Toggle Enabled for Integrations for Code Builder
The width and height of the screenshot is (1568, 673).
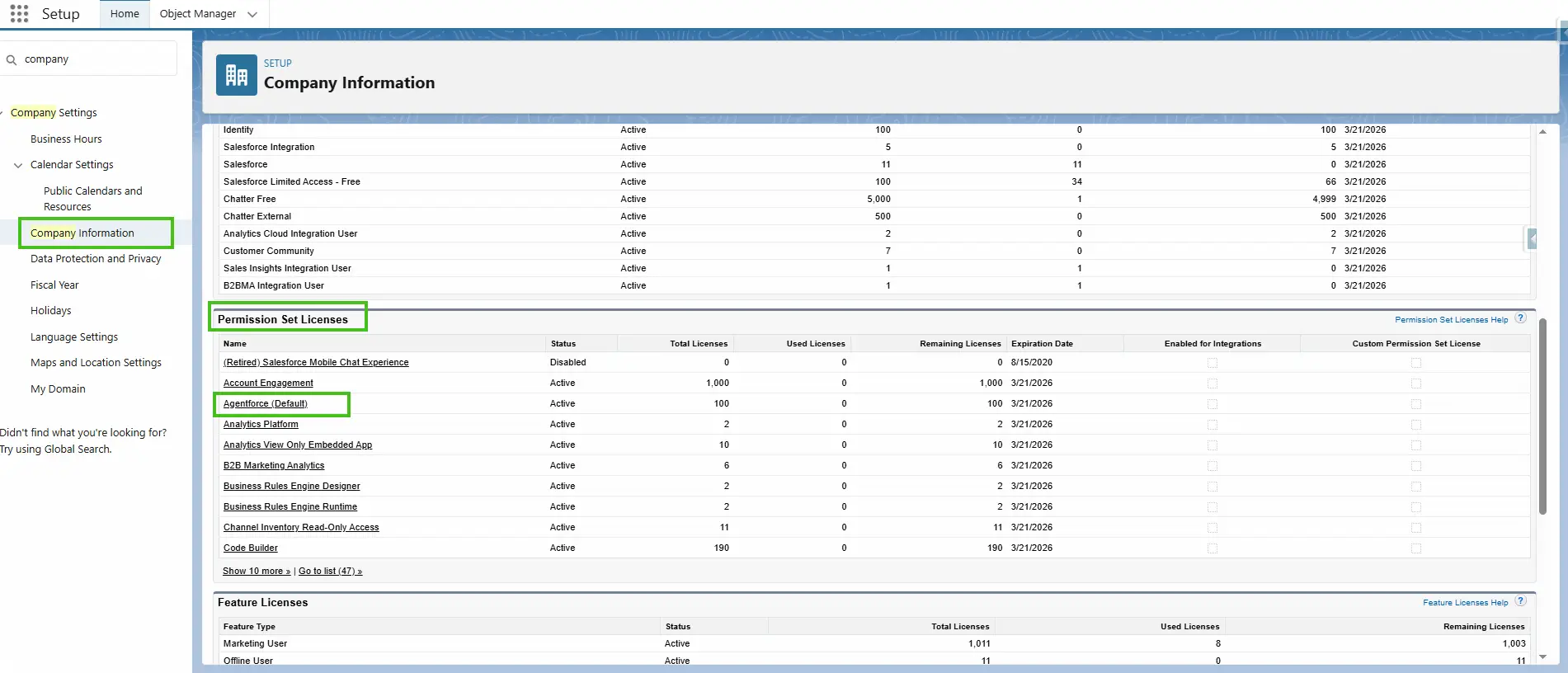(1212, 548)
